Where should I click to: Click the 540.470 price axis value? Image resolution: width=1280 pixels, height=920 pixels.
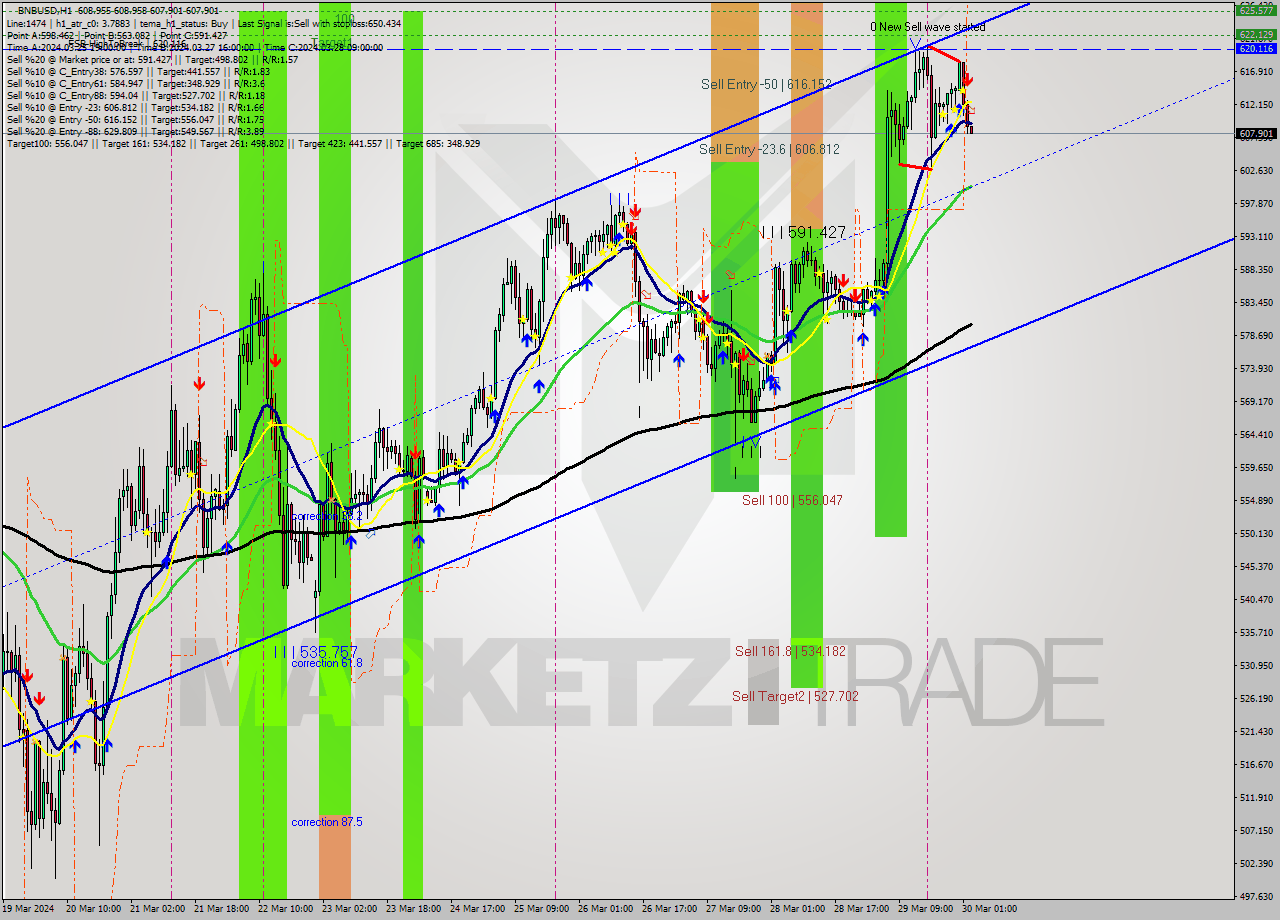tap(1256, 600)
